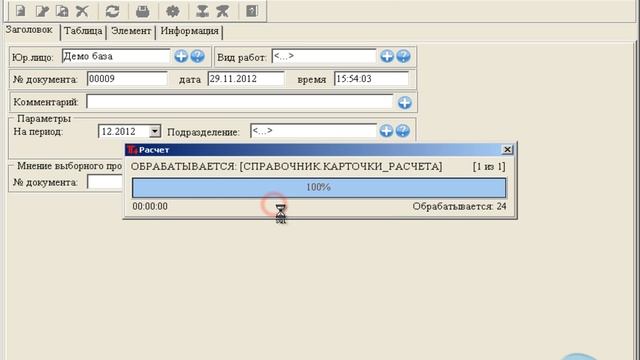Screen dimensions: 640x360
Task: Click the copy document toolbar icon
Action: [62, 11]
